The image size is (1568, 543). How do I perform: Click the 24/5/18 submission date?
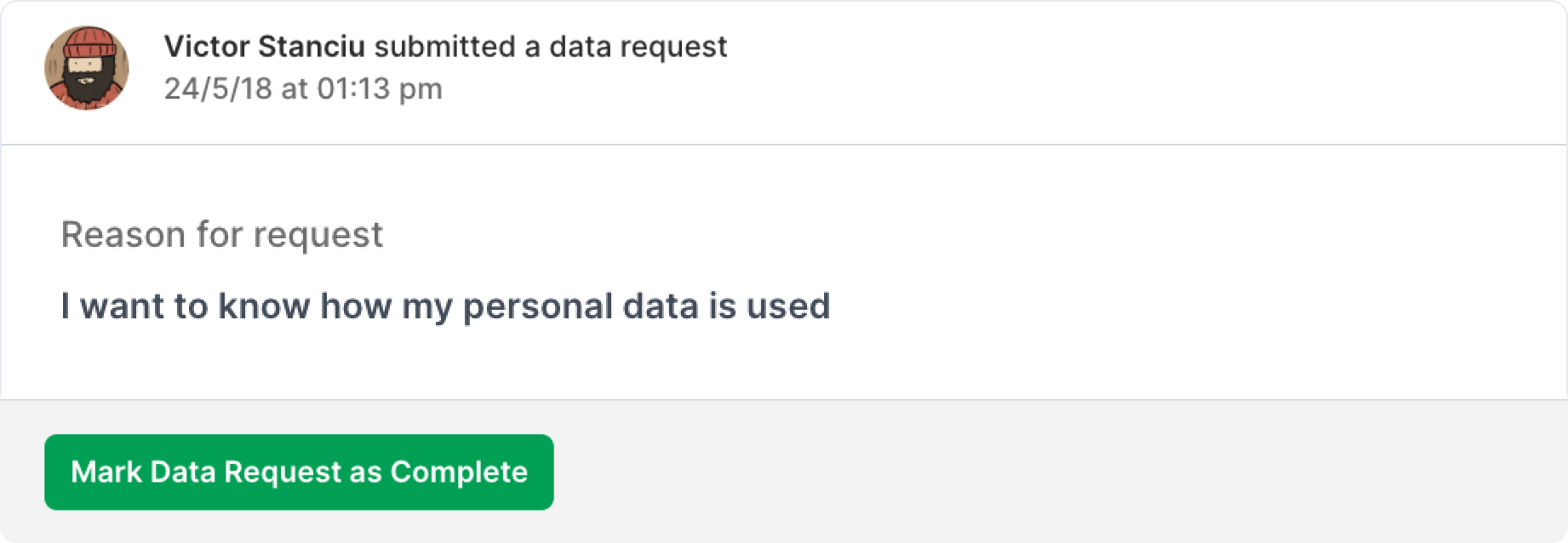(217, 89)
